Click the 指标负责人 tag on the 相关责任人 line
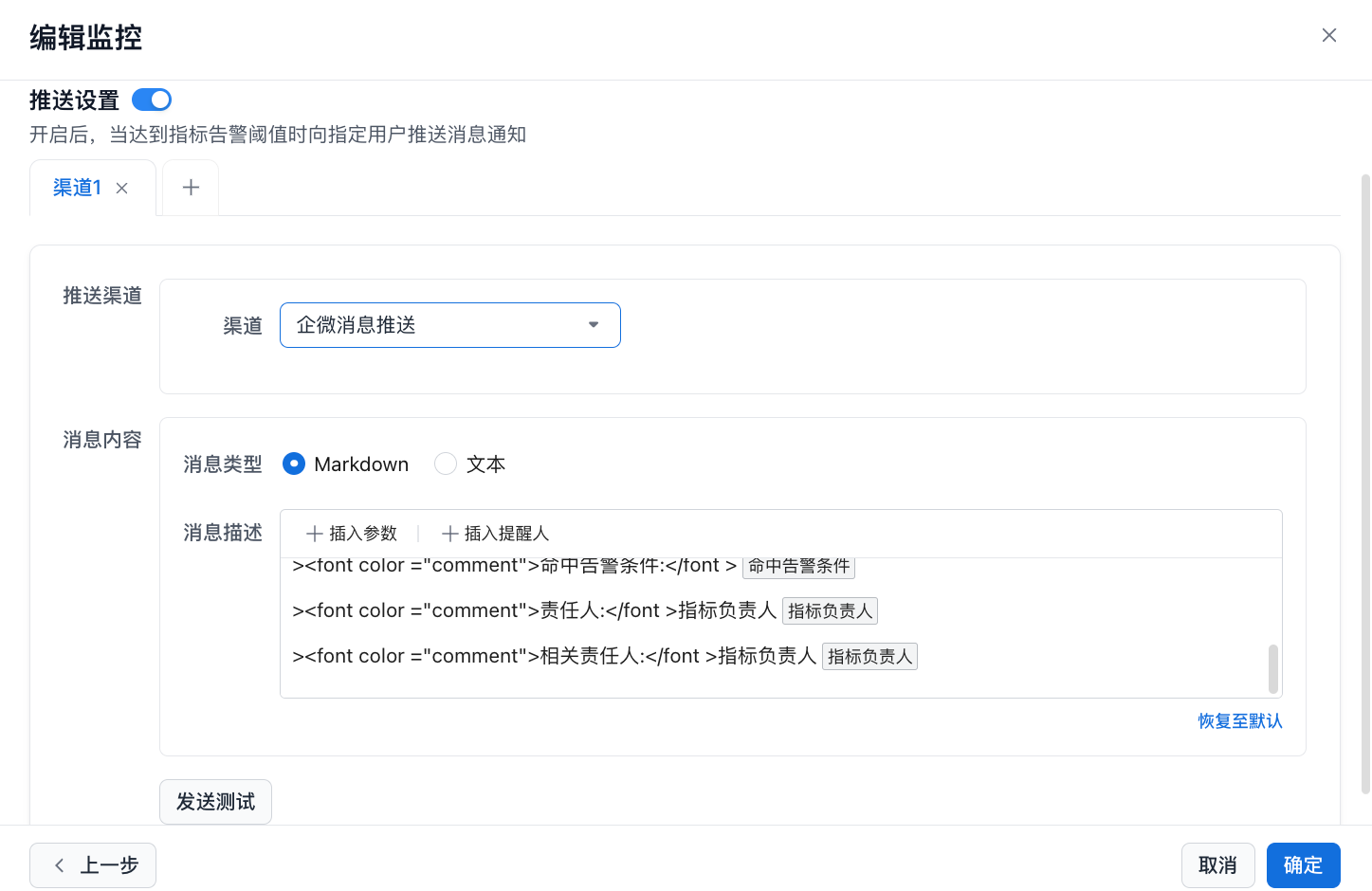The height and width of the screenshot is (891, 1372). coord(869,657)
